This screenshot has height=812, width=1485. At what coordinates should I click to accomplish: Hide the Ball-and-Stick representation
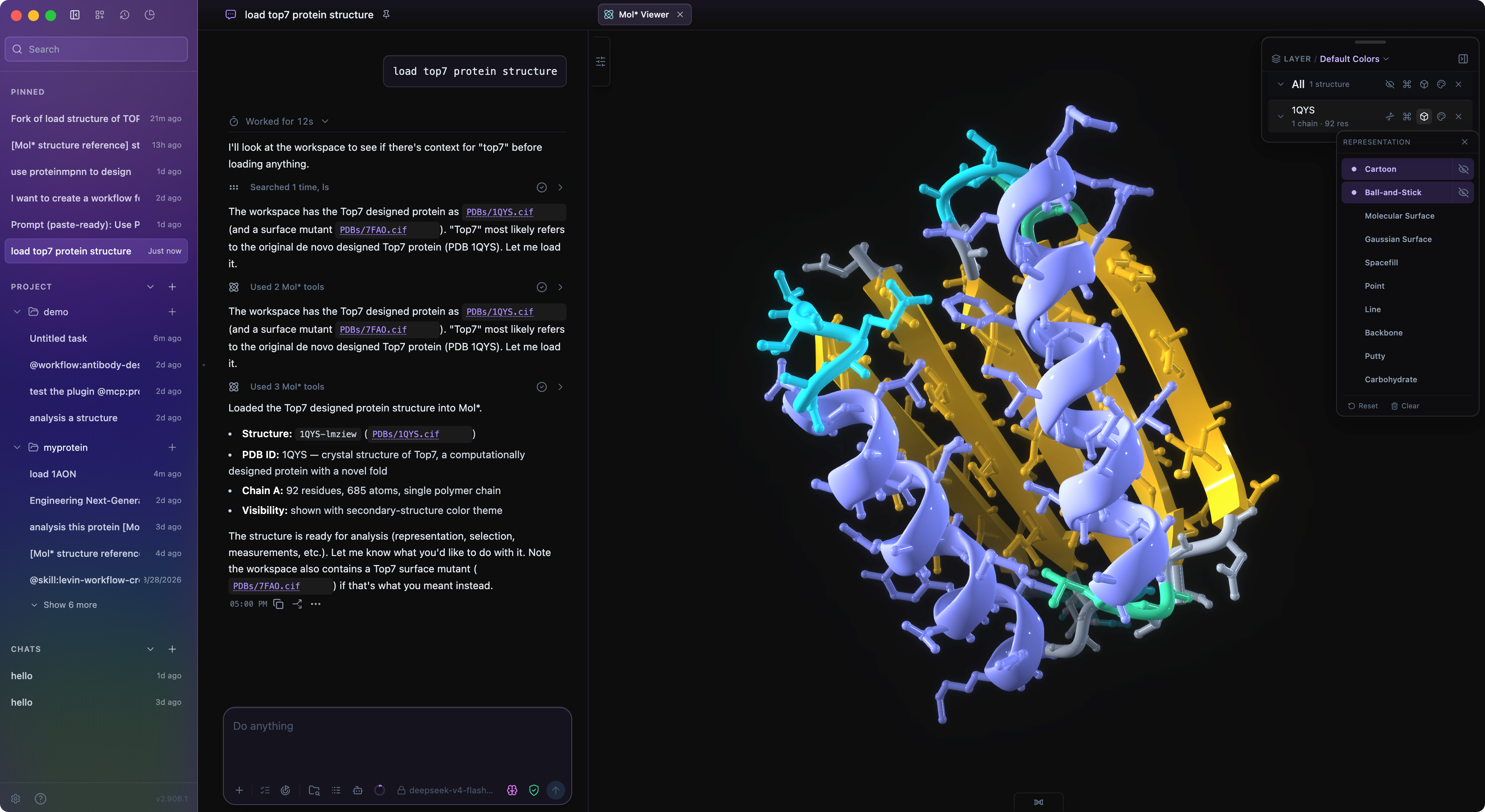tap(1463, 192)
